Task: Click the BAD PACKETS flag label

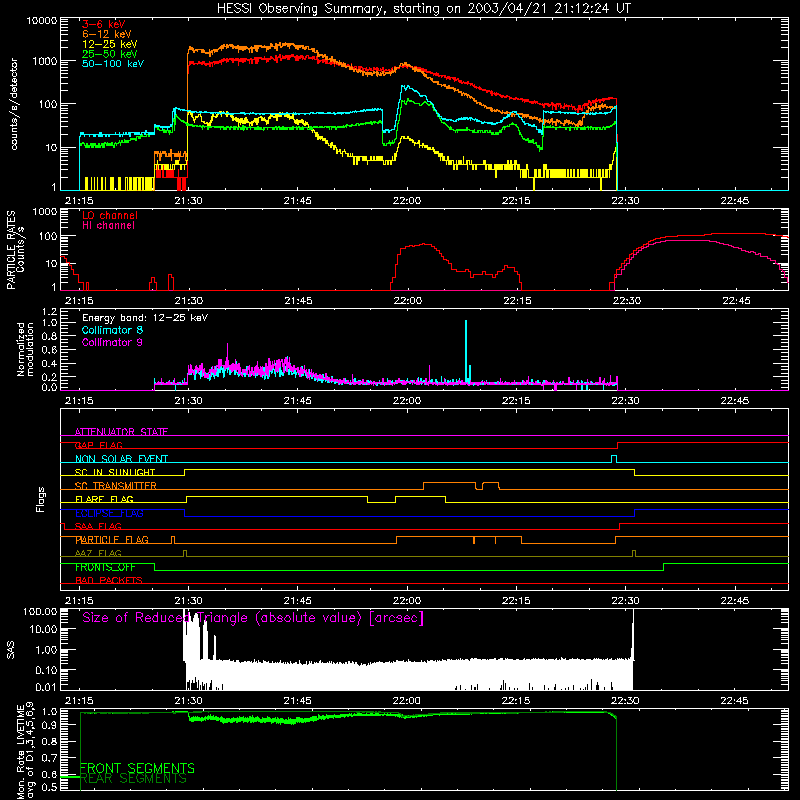Action: (109, 580)
